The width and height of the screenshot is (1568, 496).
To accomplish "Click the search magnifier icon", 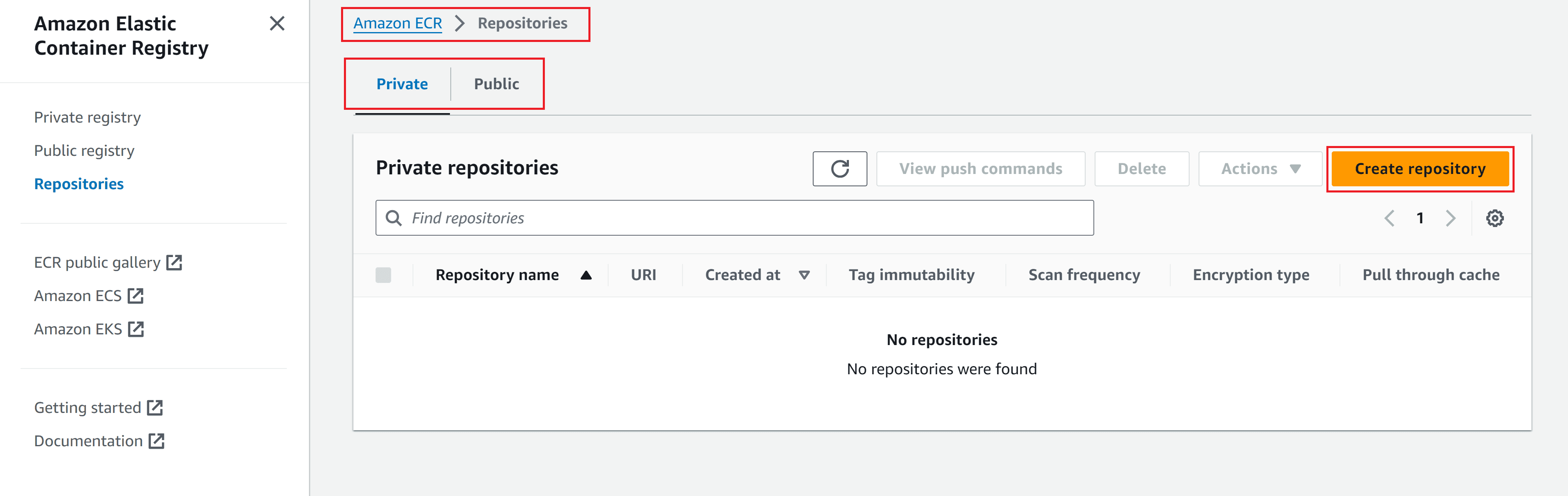I will pos(394,218).
